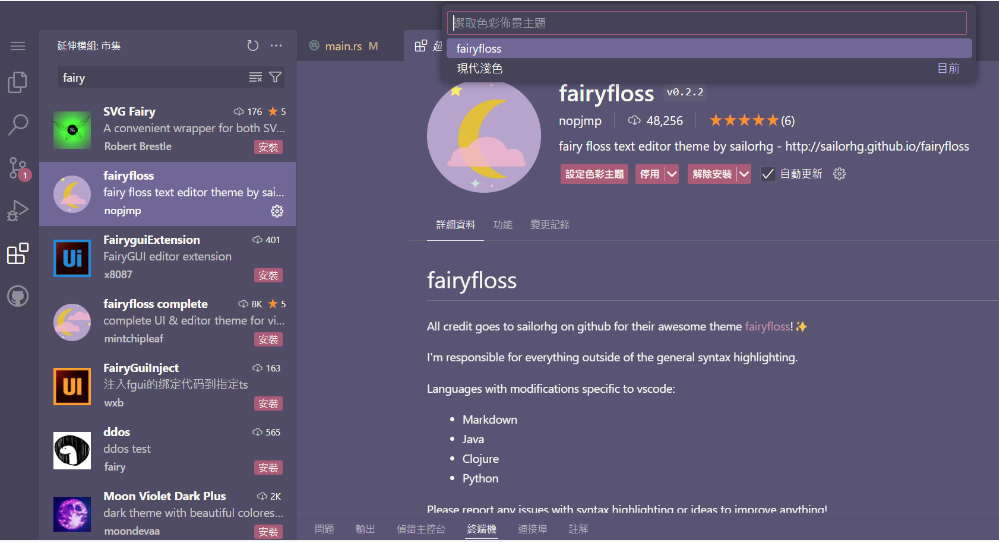The height and width of the screenshot is (542, 999).
Task: Install FairyguiExtension extension
Action: (x=268, y=275)
